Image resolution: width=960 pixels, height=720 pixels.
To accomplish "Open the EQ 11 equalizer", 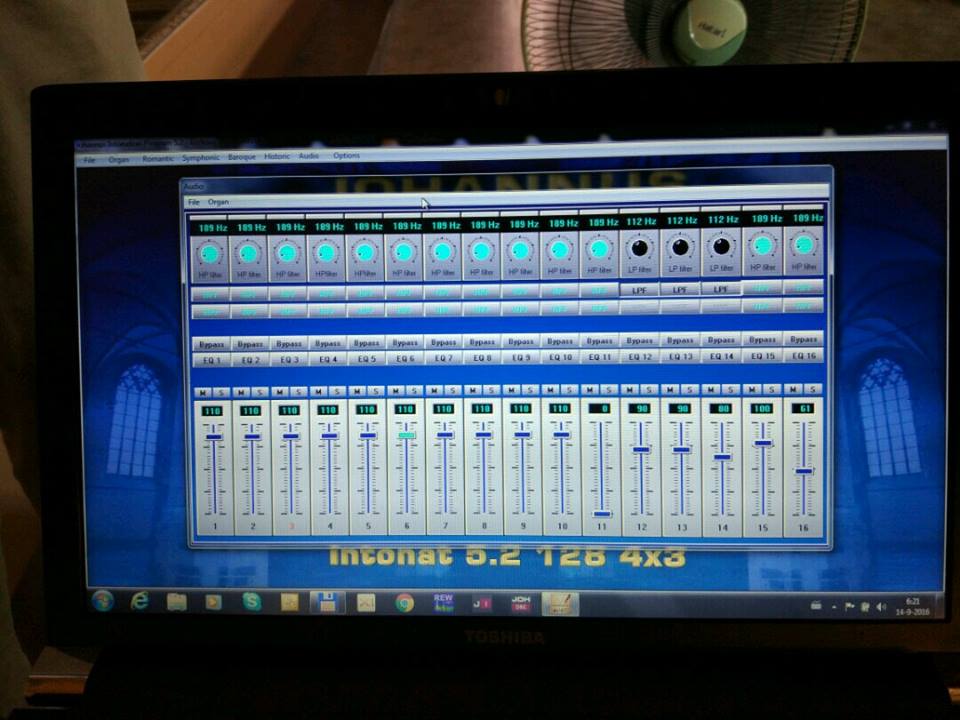I will (599, 357).
